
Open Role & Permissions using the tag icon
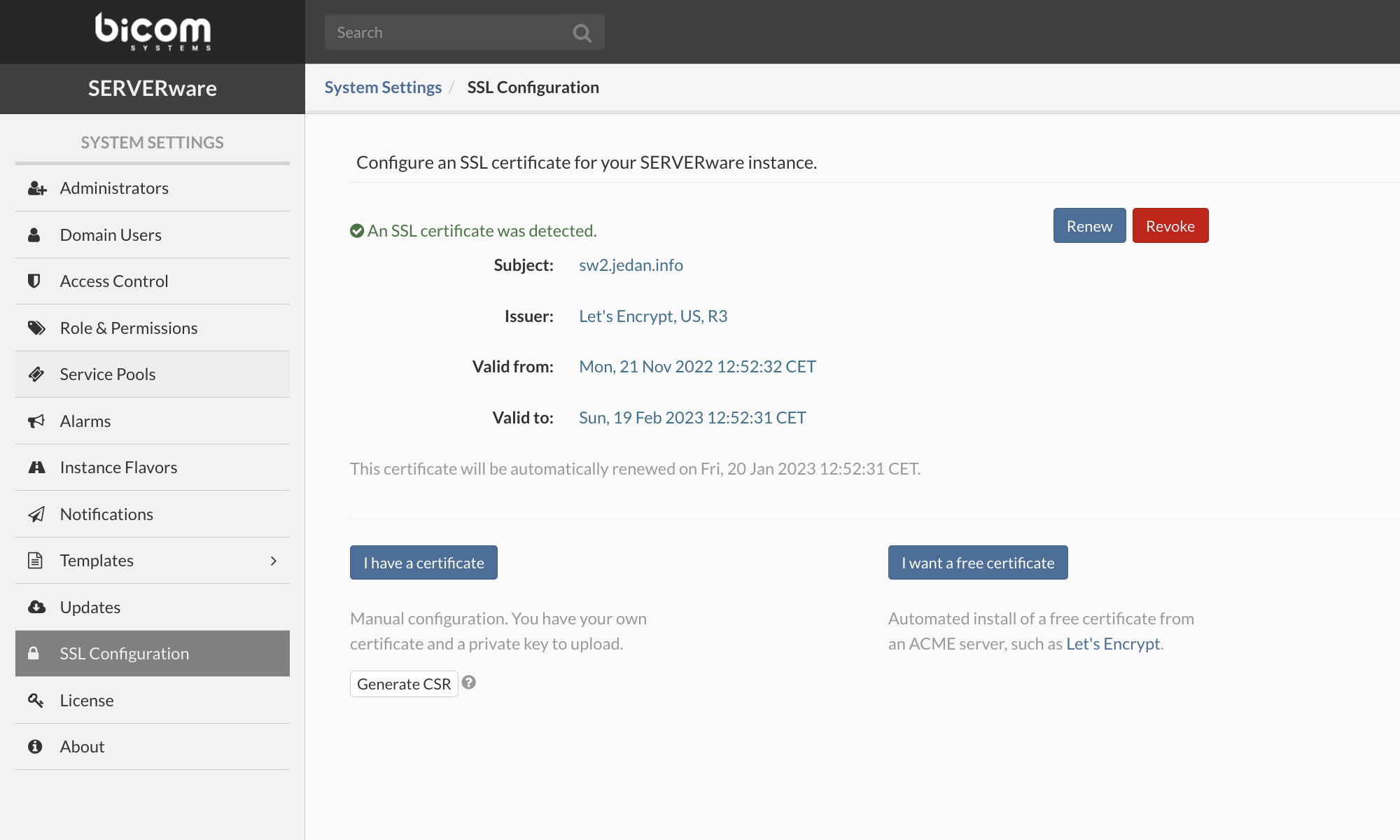(x=36, y=327)
